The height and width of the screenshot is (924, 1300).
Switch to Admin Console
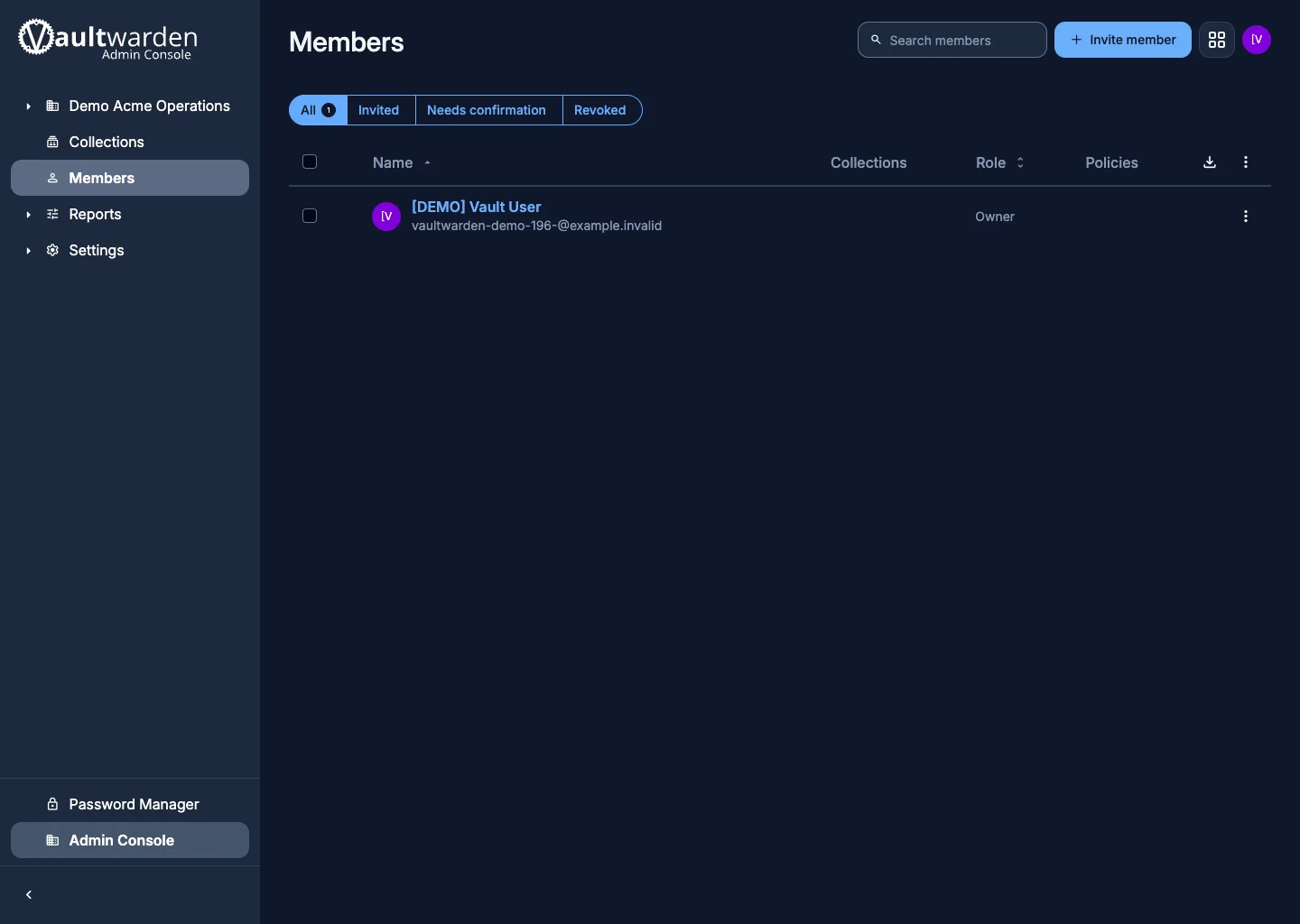pyautogui.click(x=130, y=840)
